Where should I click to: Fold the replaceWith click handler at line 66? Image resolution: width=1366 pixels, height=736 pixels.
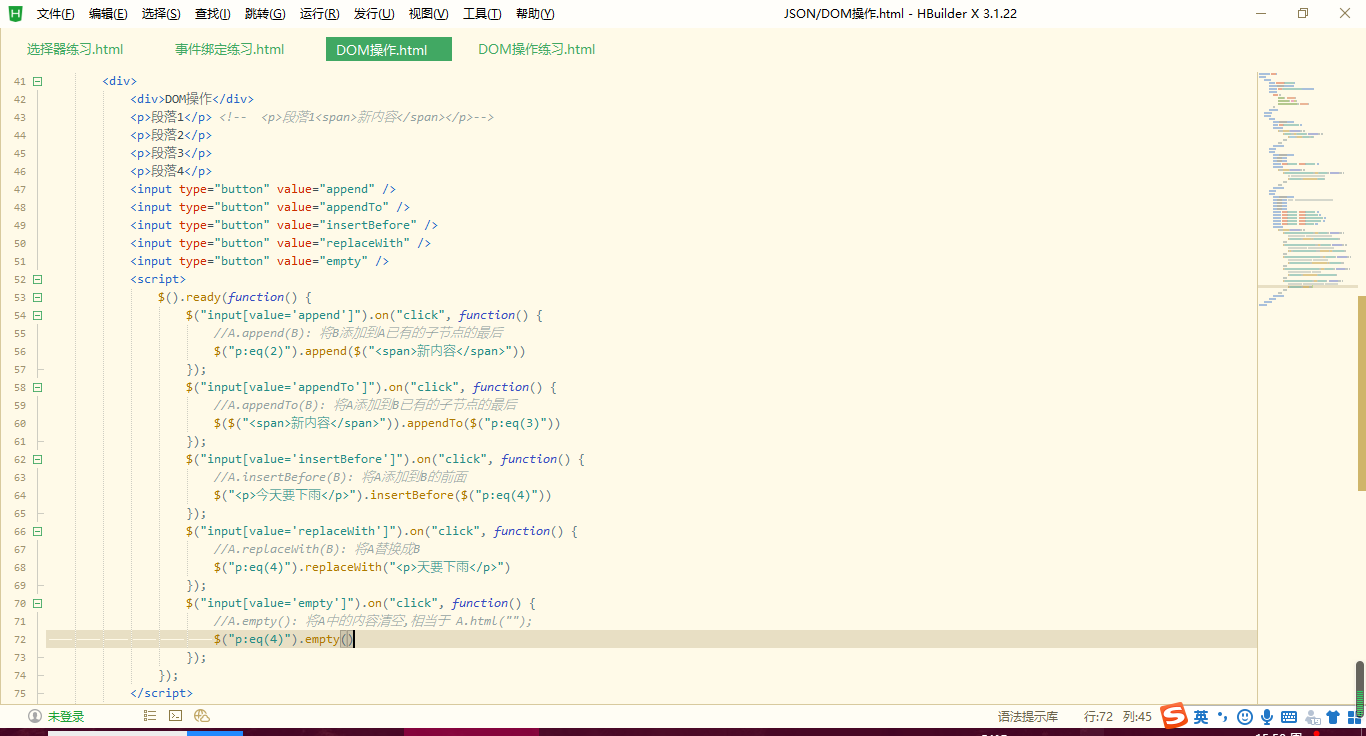[x=37, y=531]
